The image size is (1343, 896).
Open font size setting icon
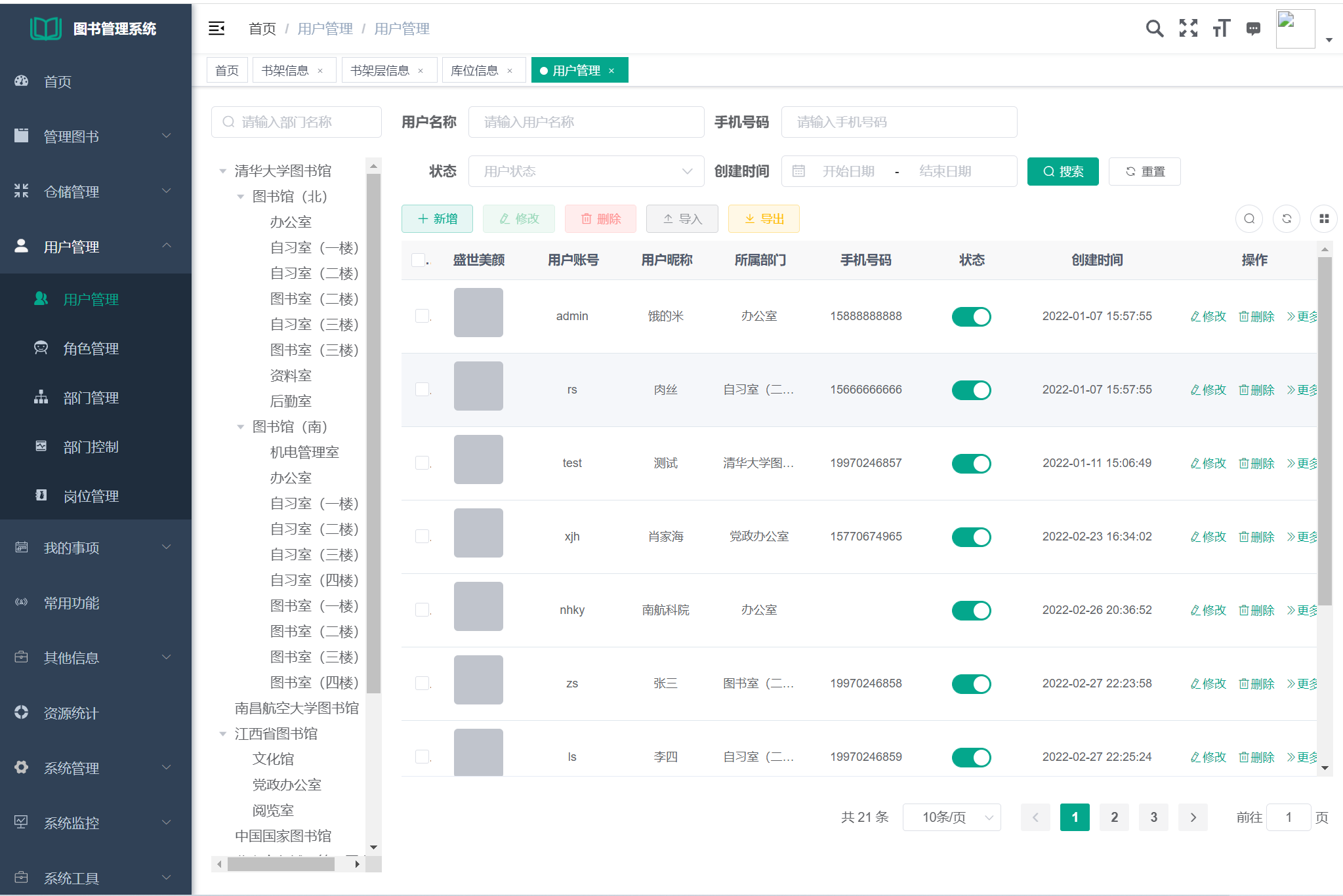[x=1221, y=28]
